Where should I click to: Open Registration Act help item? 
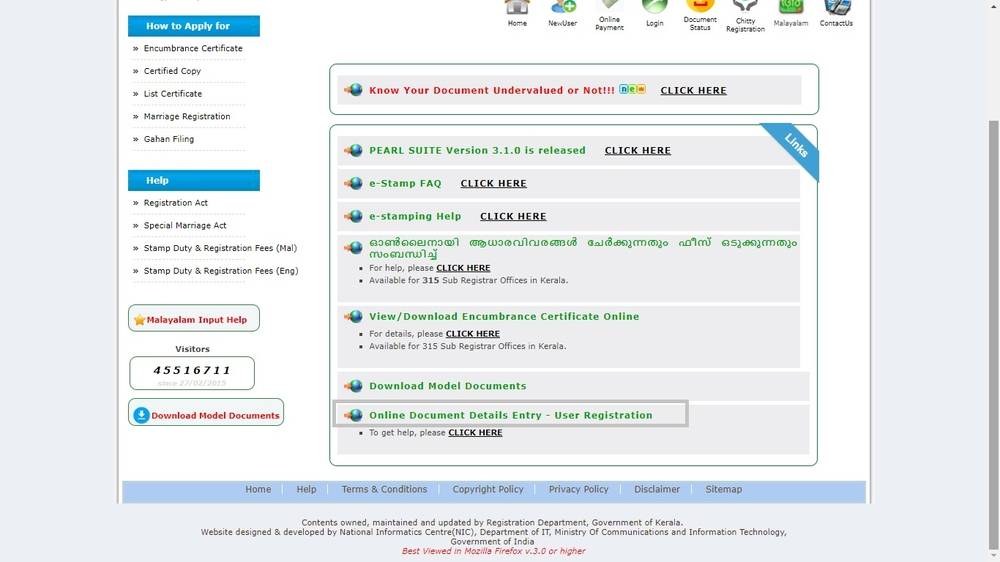click(175, 203)
